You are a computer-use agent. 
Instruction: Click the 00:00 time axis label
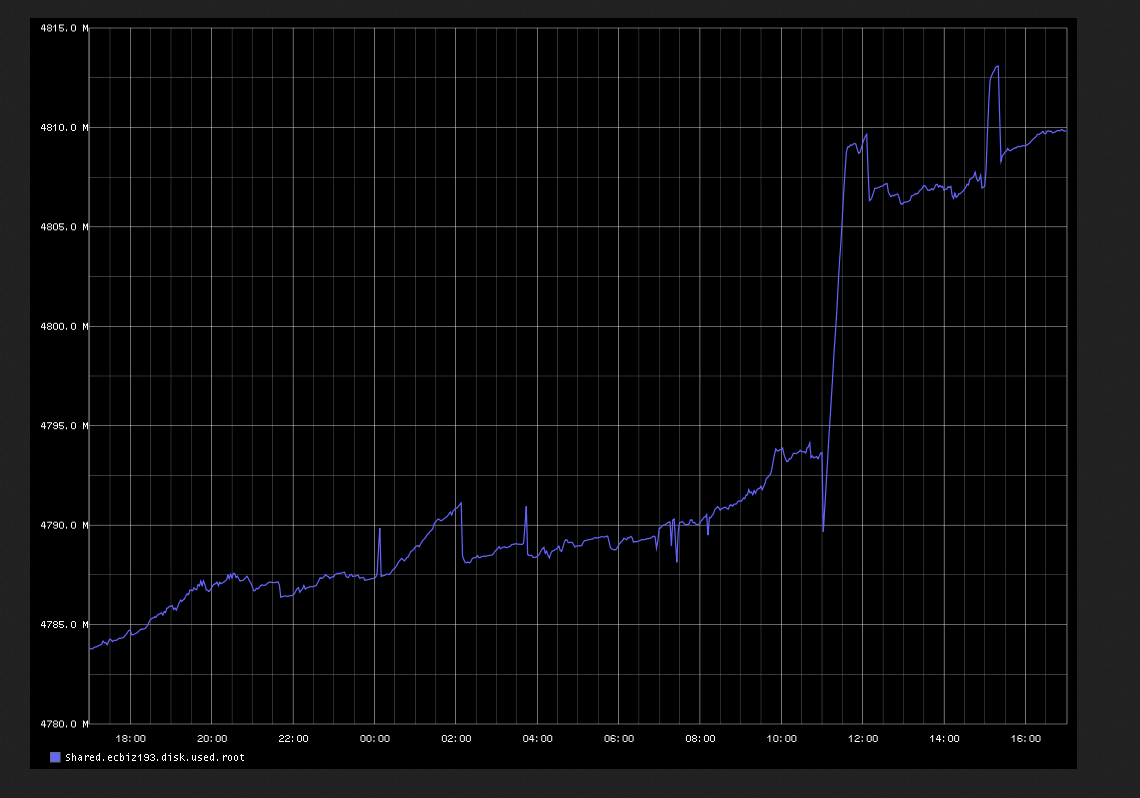click(x=375, y=739)
